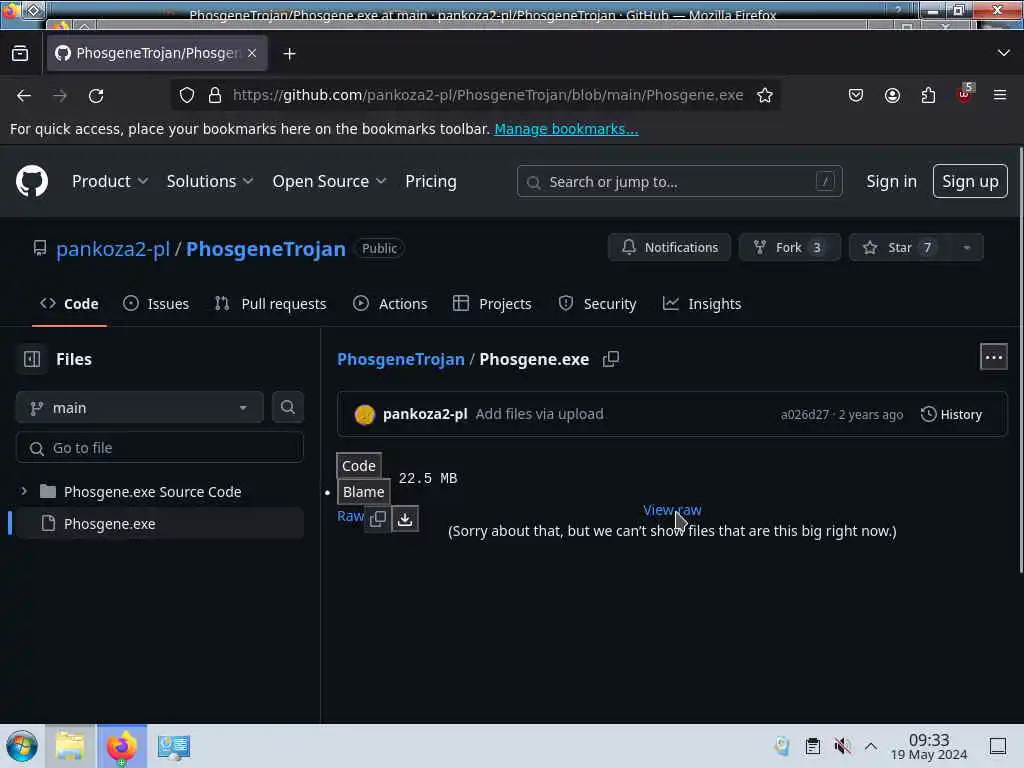Switch to the Actions tab

[390, 304]
